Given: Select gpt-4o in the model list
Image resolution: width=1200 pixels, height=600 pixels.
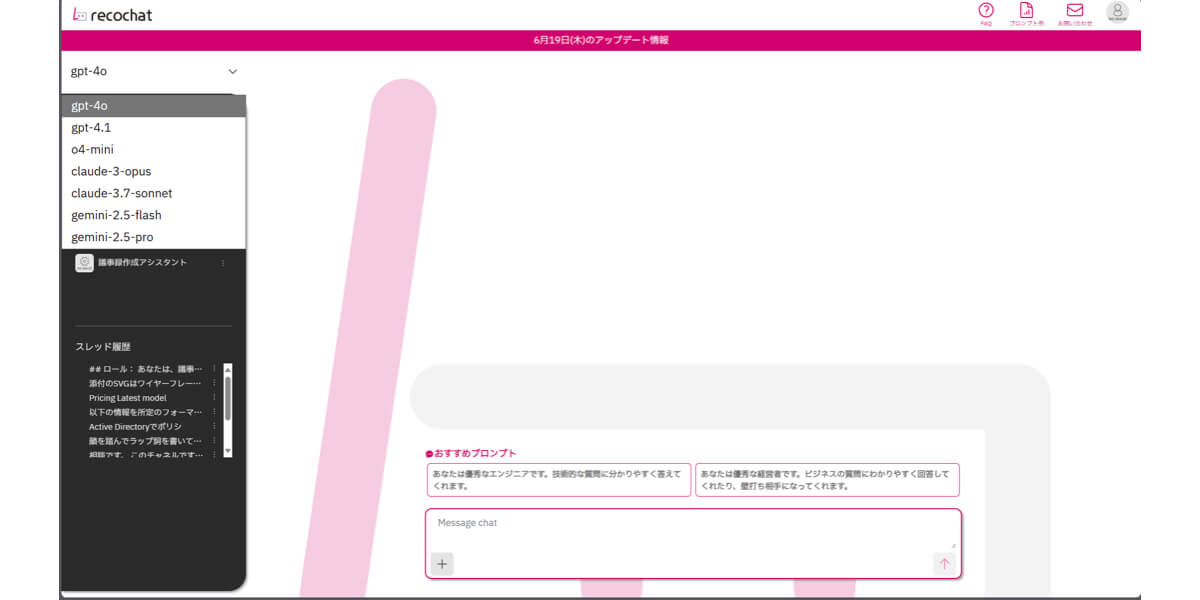Looking at the screenshot, I should (x=153, y=105).
